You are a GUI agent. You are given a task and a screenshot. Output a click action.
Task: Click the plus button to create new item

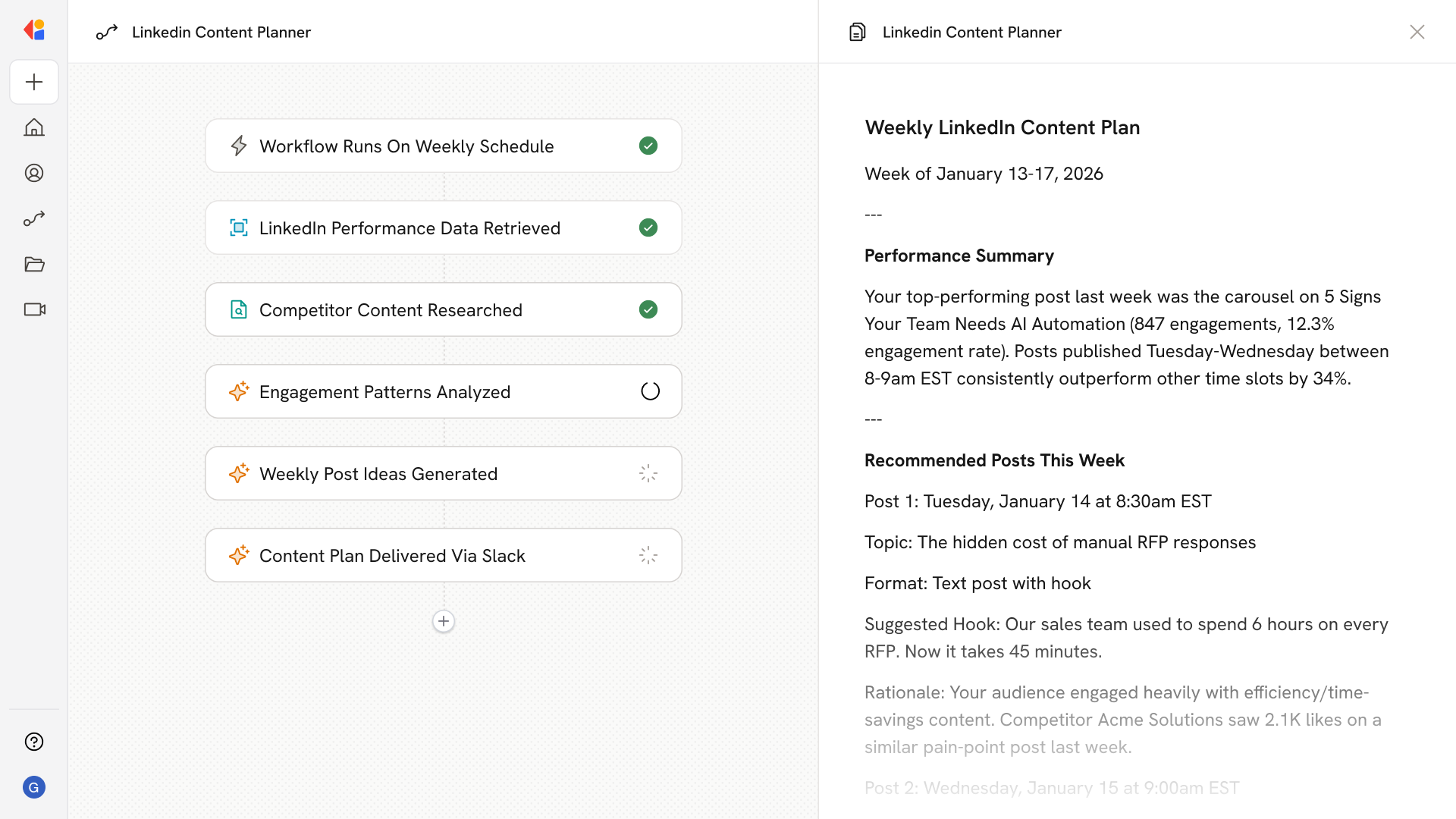(34, 82)
